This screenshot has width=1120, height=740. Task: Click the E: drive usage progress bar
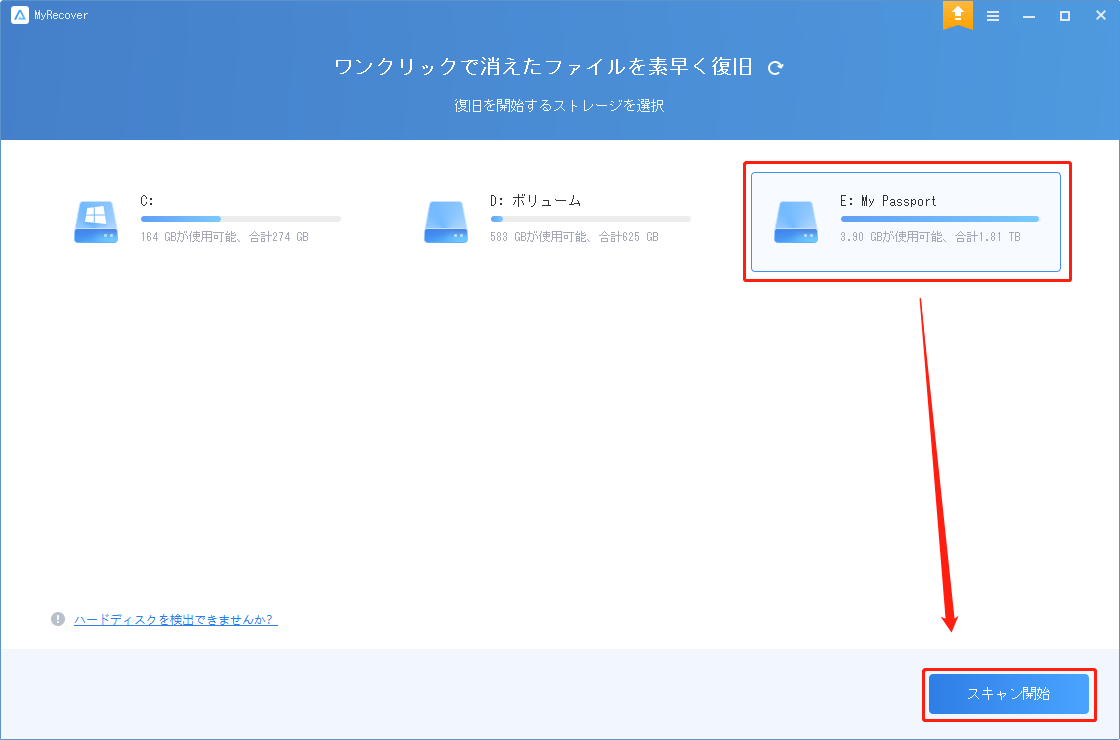(x=940, y=218)
